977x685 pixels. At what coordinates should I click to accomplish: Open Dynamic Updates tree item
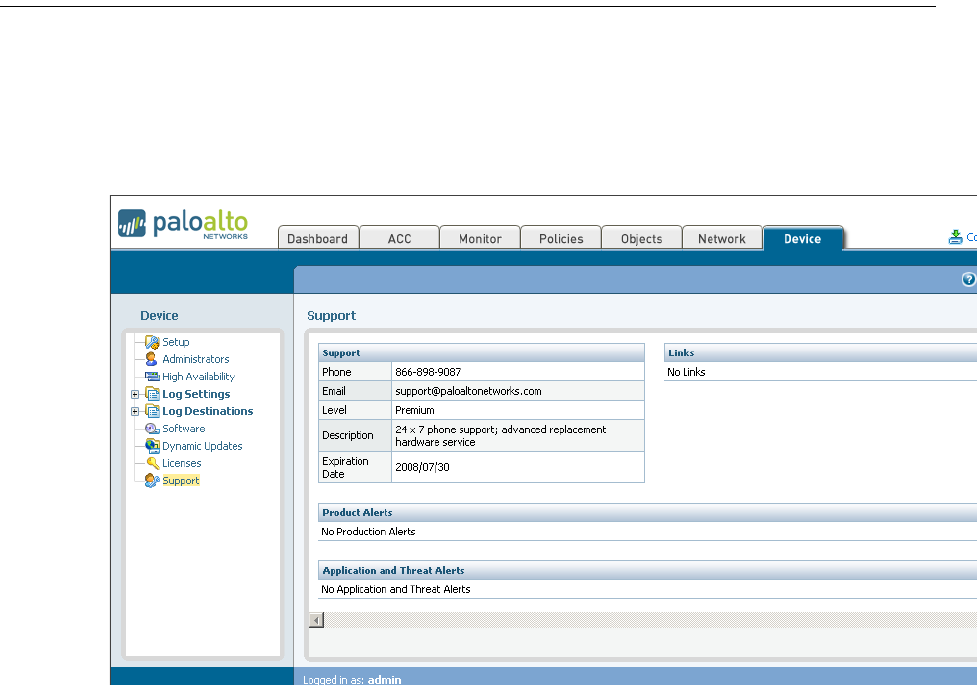tap(202, 446)
